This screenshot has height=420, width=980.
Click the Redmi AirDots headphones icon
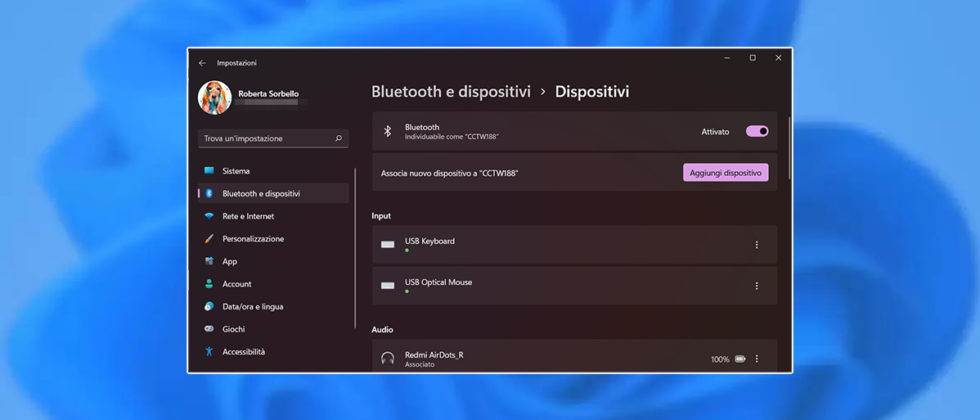[388, 359]
